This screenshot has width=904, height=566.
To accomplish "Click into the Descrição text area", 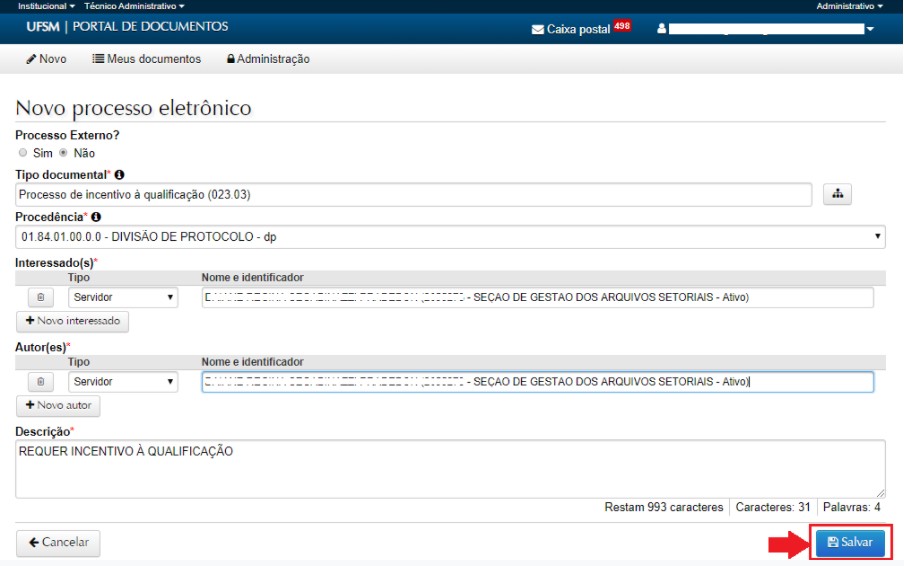I will tap(450, 468).
